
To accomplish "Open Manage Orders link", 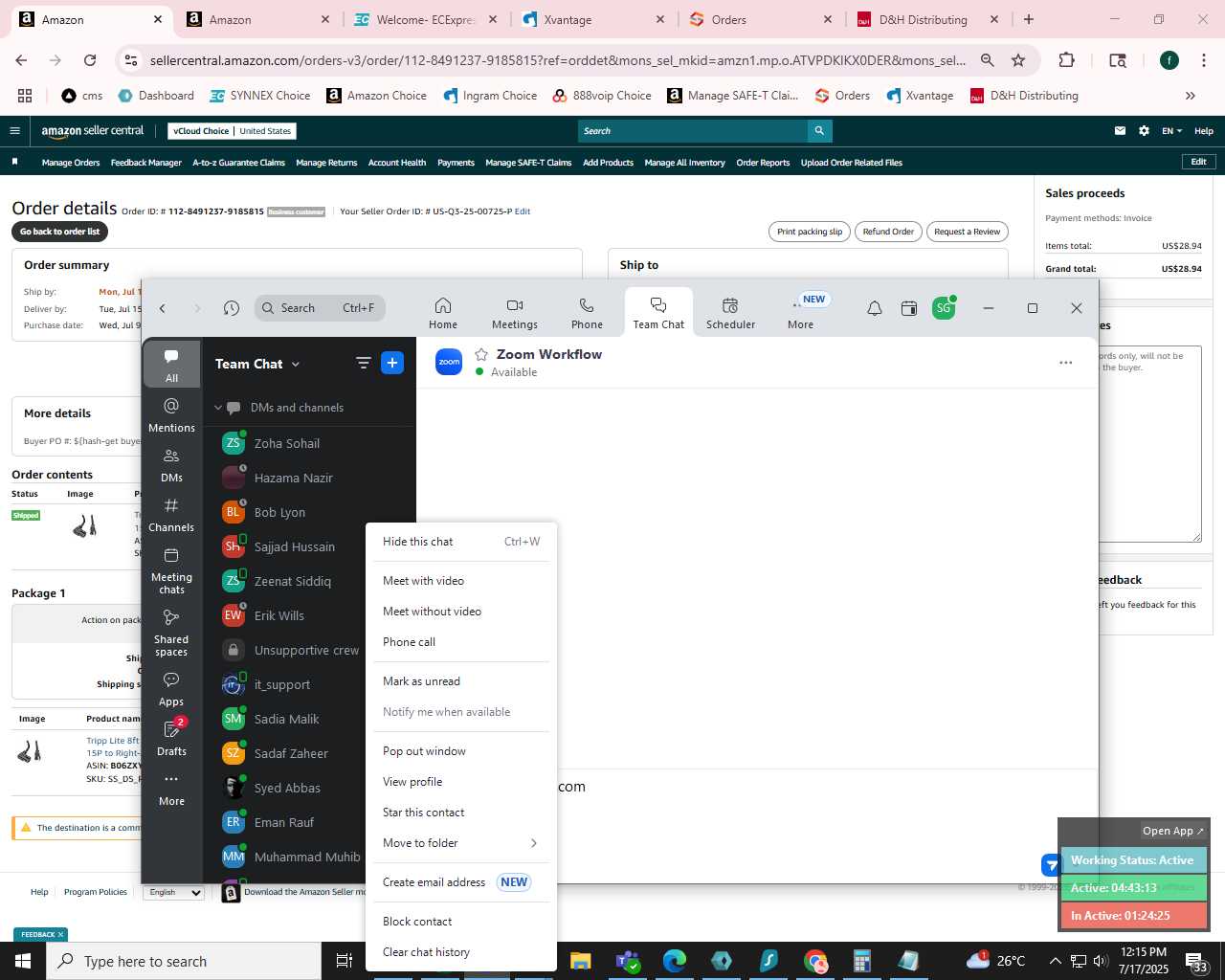I will [71, 163].
